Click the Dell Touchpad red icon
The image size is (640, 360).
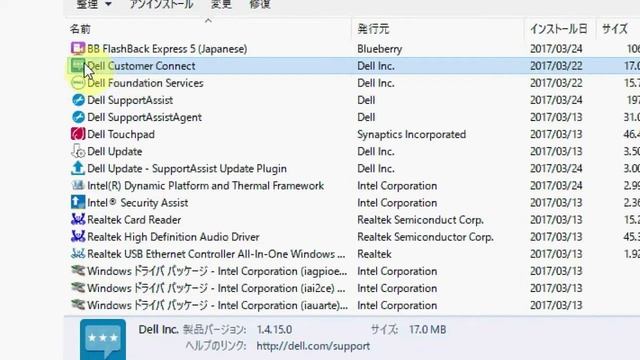(78, 134)
